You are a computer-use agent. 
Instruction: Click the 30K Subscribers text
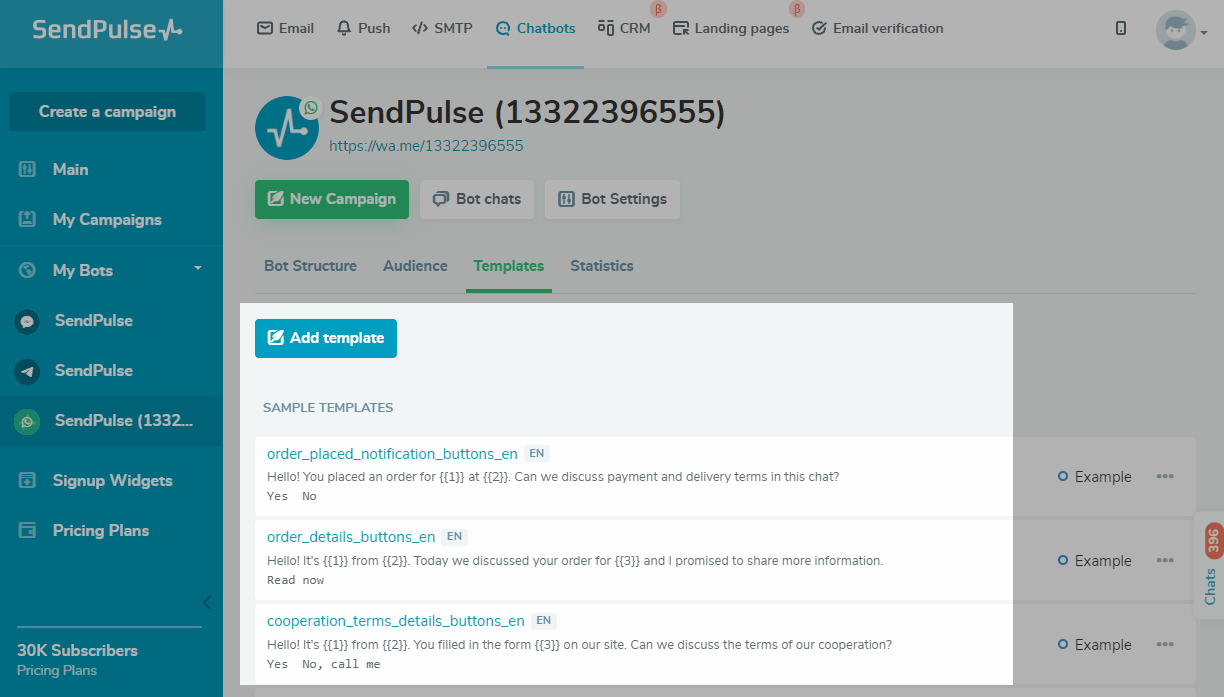[77, 650]
